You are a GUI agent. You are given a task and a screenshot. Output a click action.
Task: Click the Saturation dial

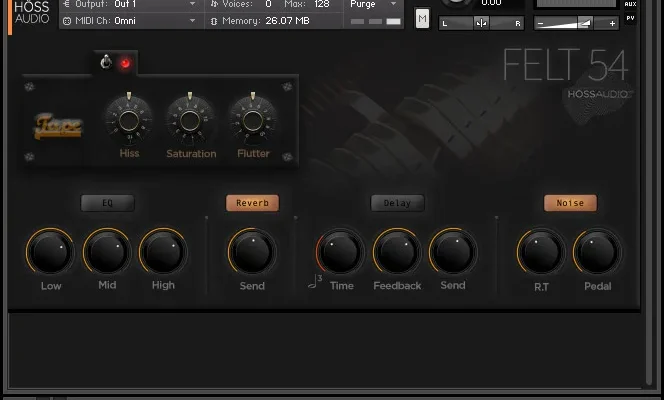pyautogui.click(x=190, y=122)
